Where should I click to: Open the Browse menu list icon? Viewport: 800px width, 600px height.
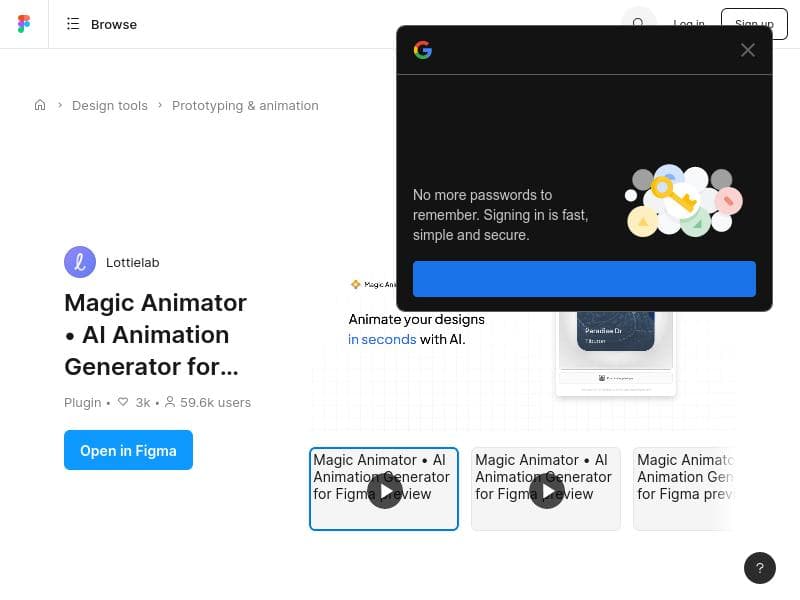(73, 24)
